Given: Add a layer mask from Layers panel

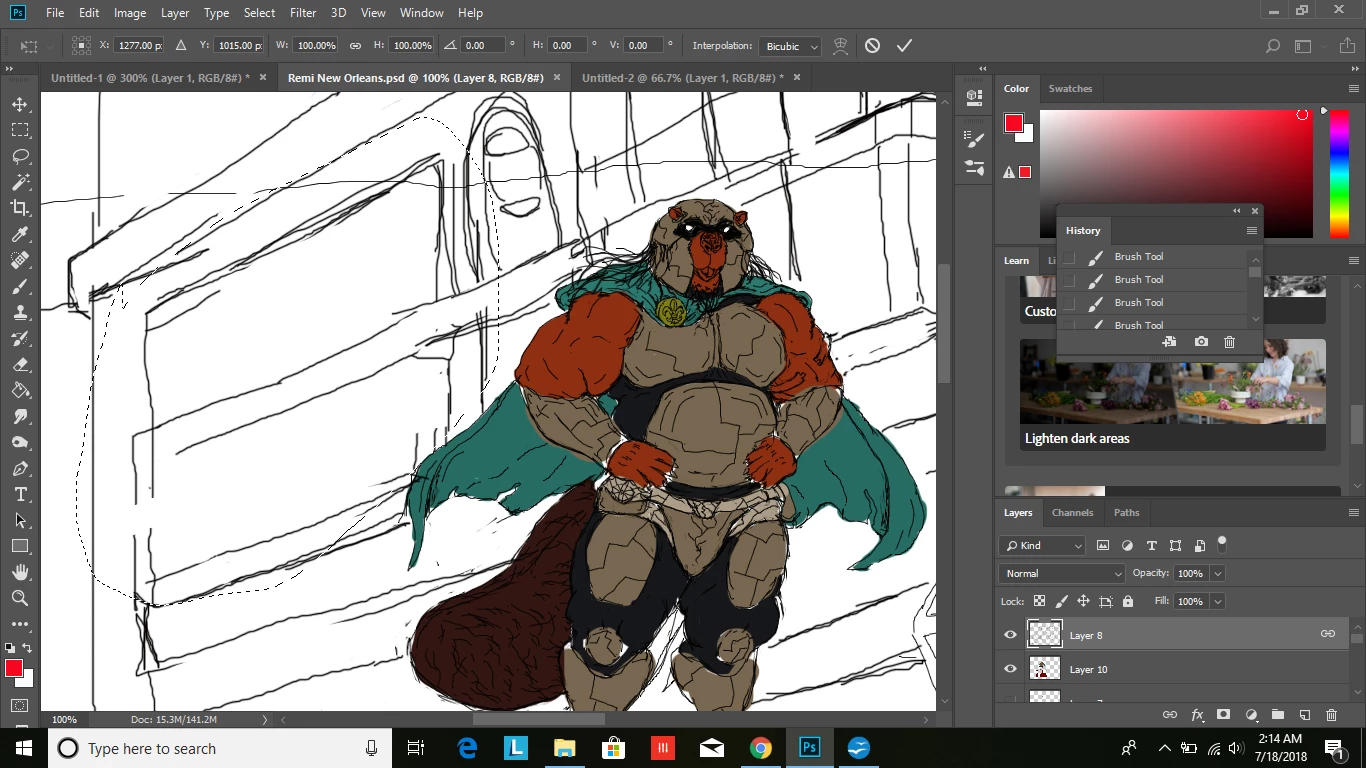Looking at the screenshot, I should tap(1223, 715).
